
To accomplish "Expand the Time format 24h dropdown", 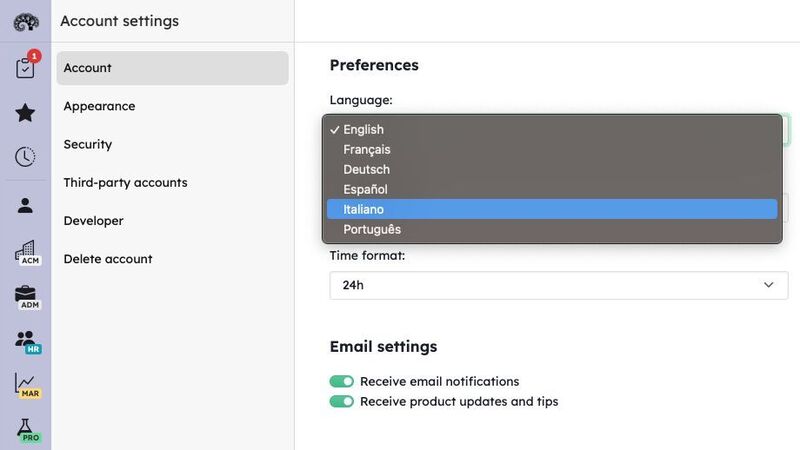I will pos(559,285).
